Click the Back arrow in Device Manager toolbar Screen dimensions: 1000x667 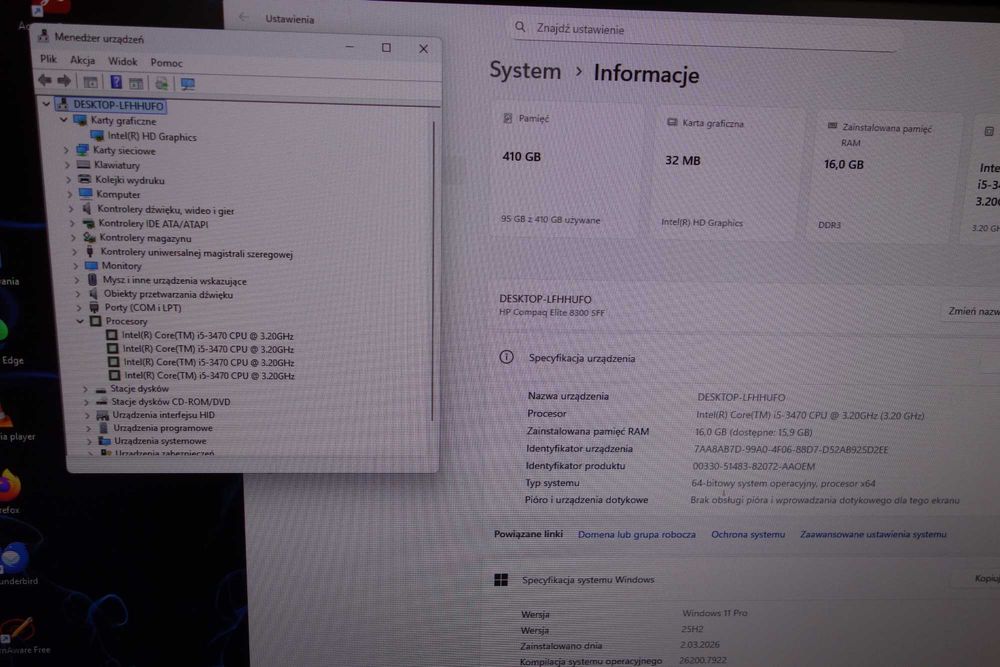(45, 80)
